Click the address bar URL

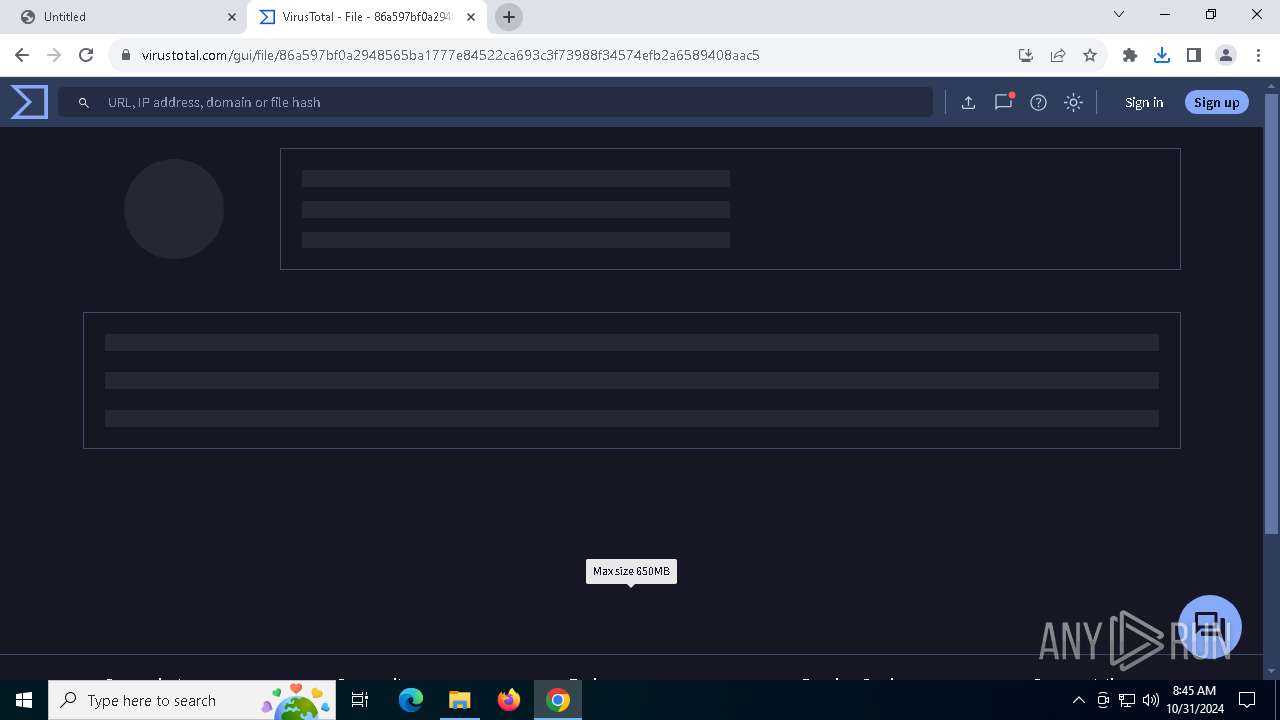[451, 55]
